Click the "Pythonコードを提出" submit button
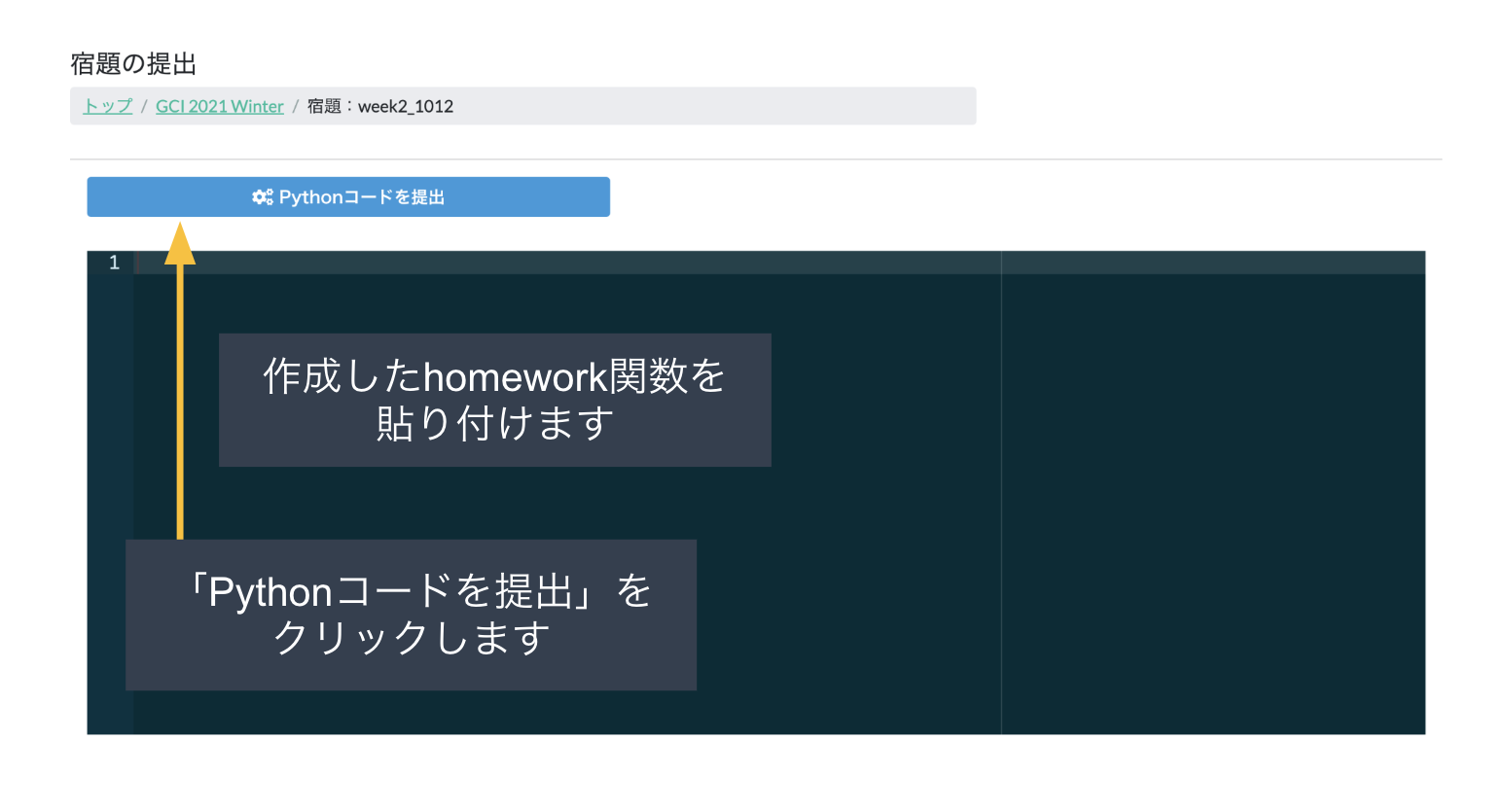The height and width of the screenshot is (811, 1512). pyautogui.click(x=348, y=196)
